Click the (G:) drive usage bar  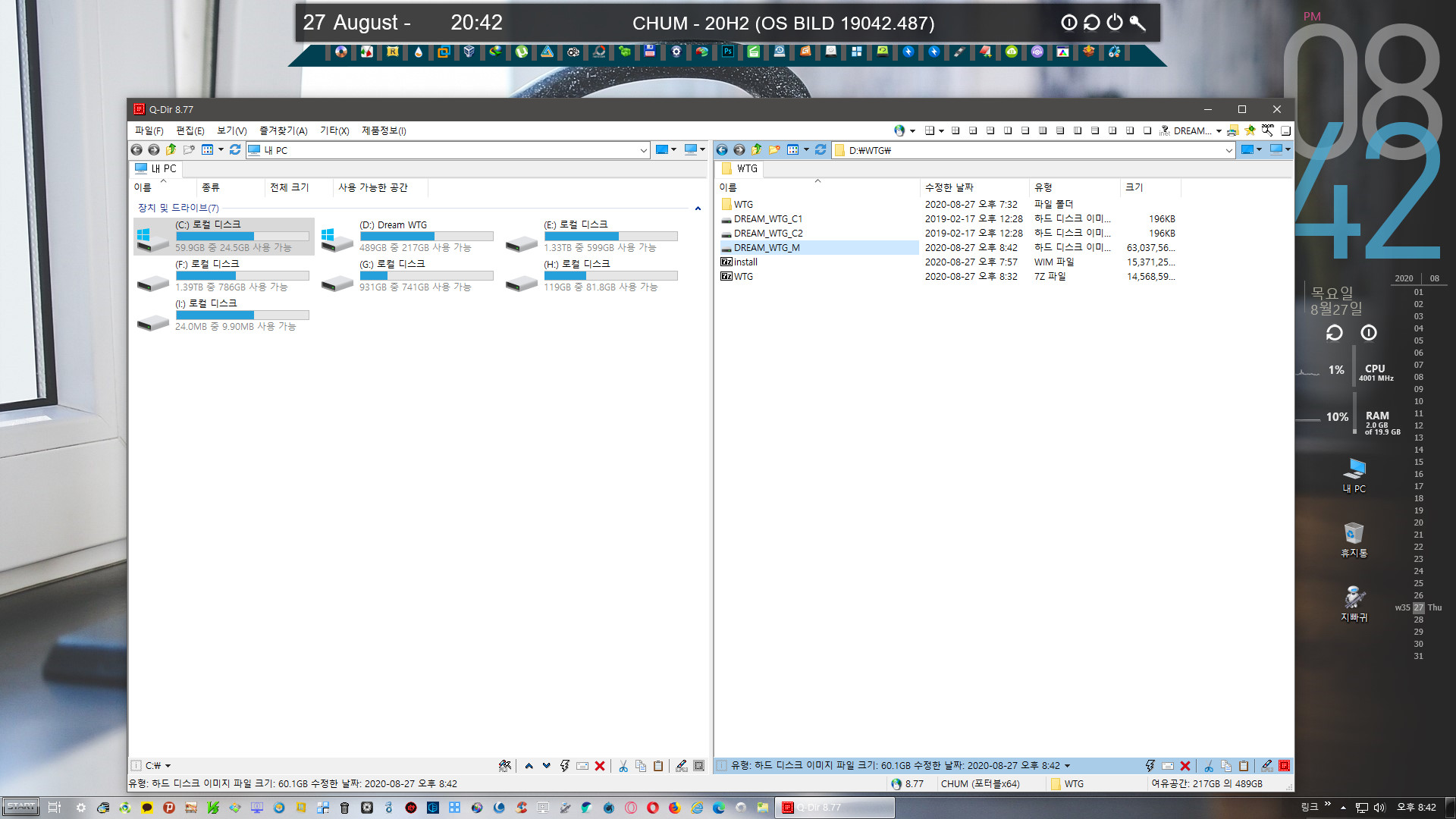coord(426,276)
